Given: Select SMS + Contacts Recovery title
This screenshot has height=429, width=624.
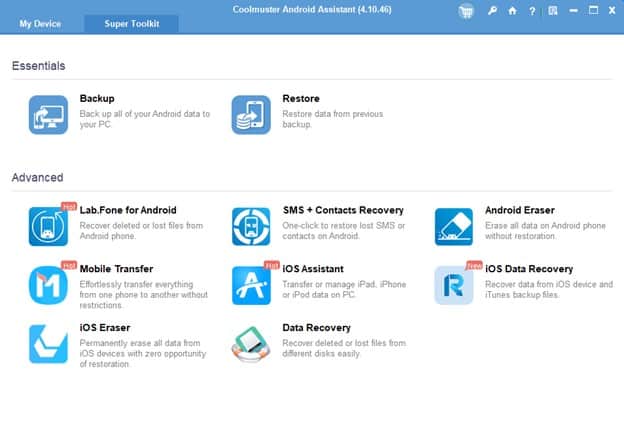Looking at the screenshot, I should point(343,210).
